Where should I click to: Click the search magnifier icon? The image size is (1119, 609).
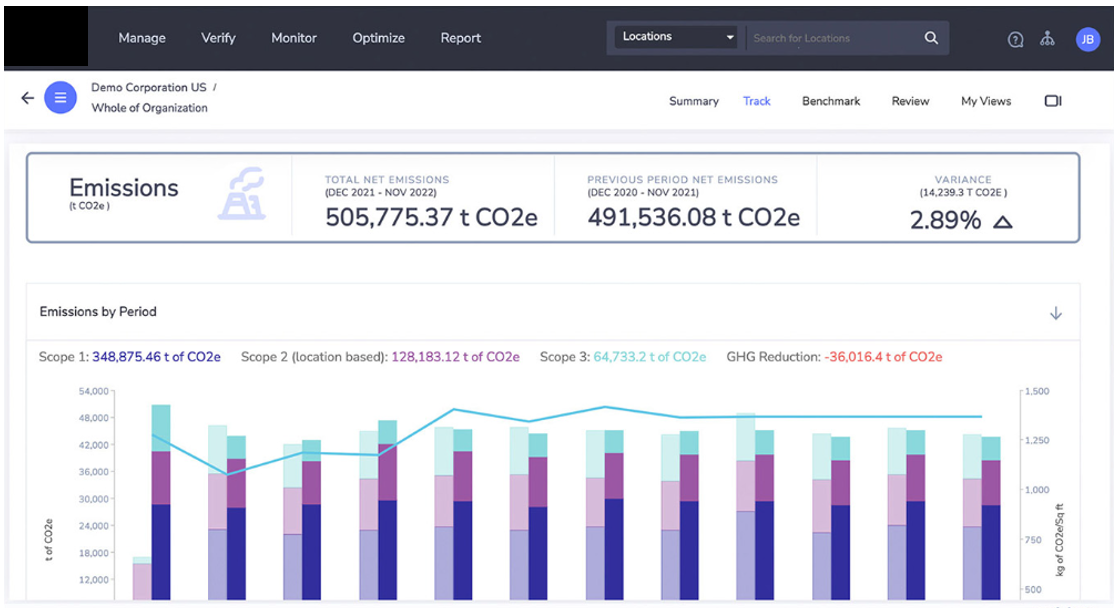[931, 38]
